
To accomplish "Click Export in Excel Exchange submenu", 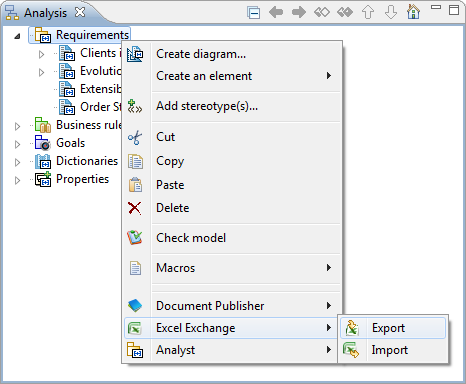I will click(393, 328).
